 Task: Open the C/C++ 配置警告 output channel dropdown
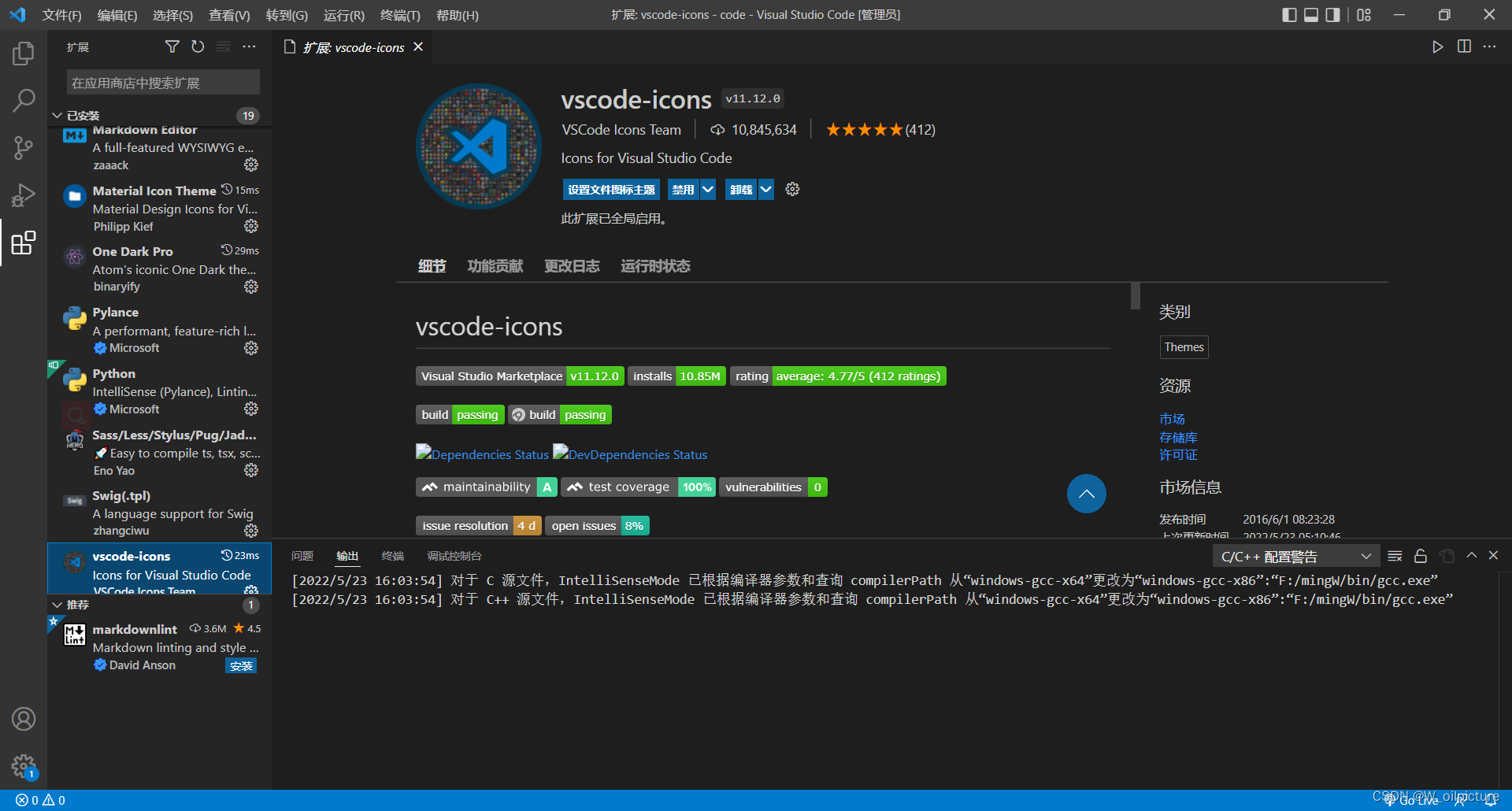click(x=1296, y=557)
